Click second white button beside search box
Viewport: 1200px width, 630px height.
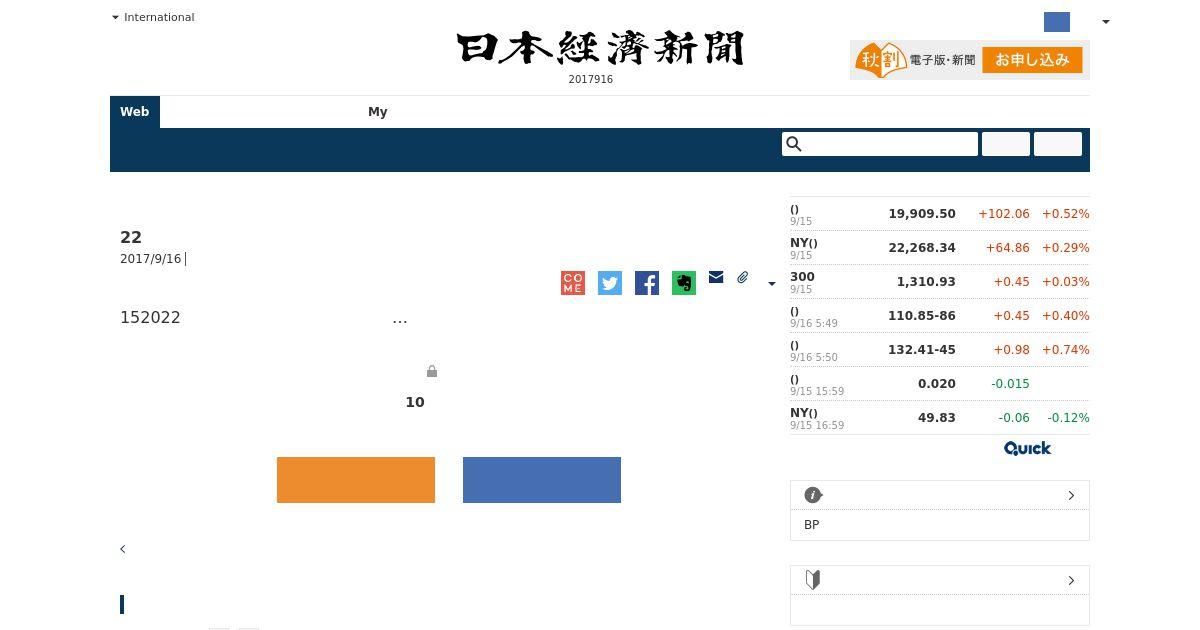(x=1058, y=144)
